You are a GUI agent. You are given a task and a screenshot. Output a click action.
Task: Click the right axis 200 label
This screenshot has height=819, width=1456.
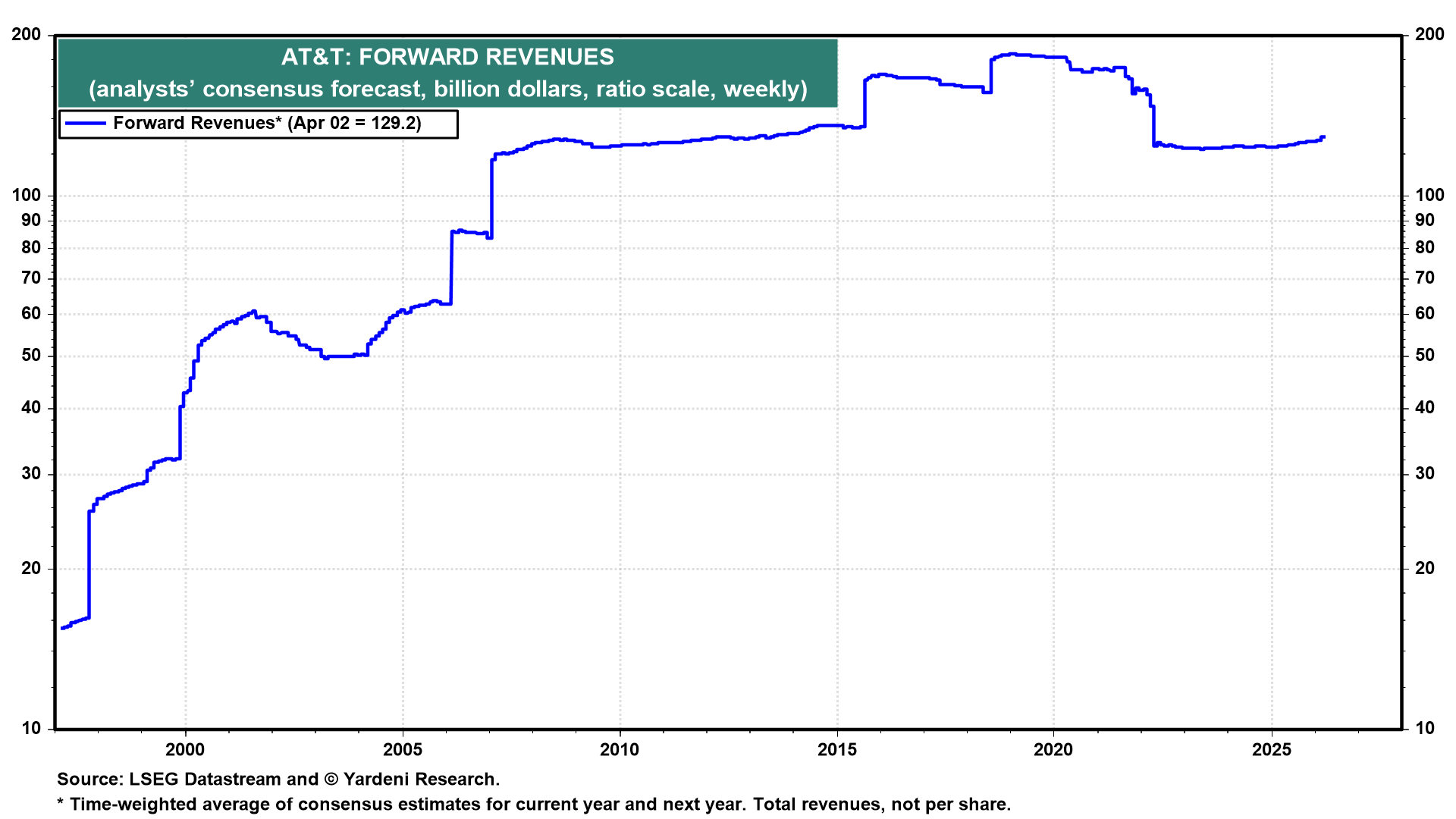click(x=1429, y=35)
